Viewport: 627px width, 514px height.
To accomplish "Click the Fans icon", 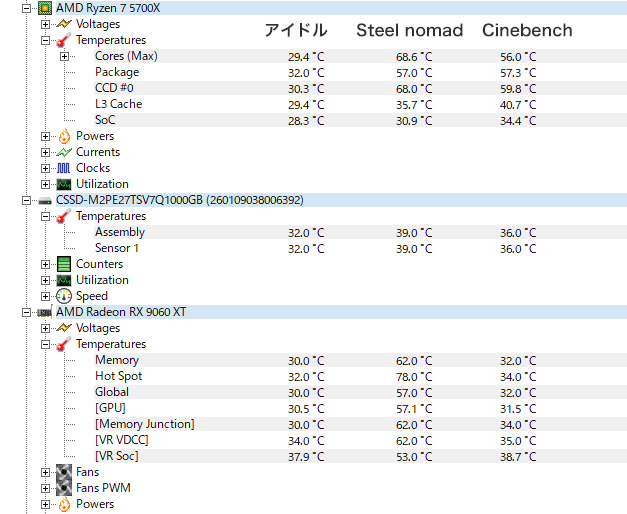I will click(x=64, y=472).
